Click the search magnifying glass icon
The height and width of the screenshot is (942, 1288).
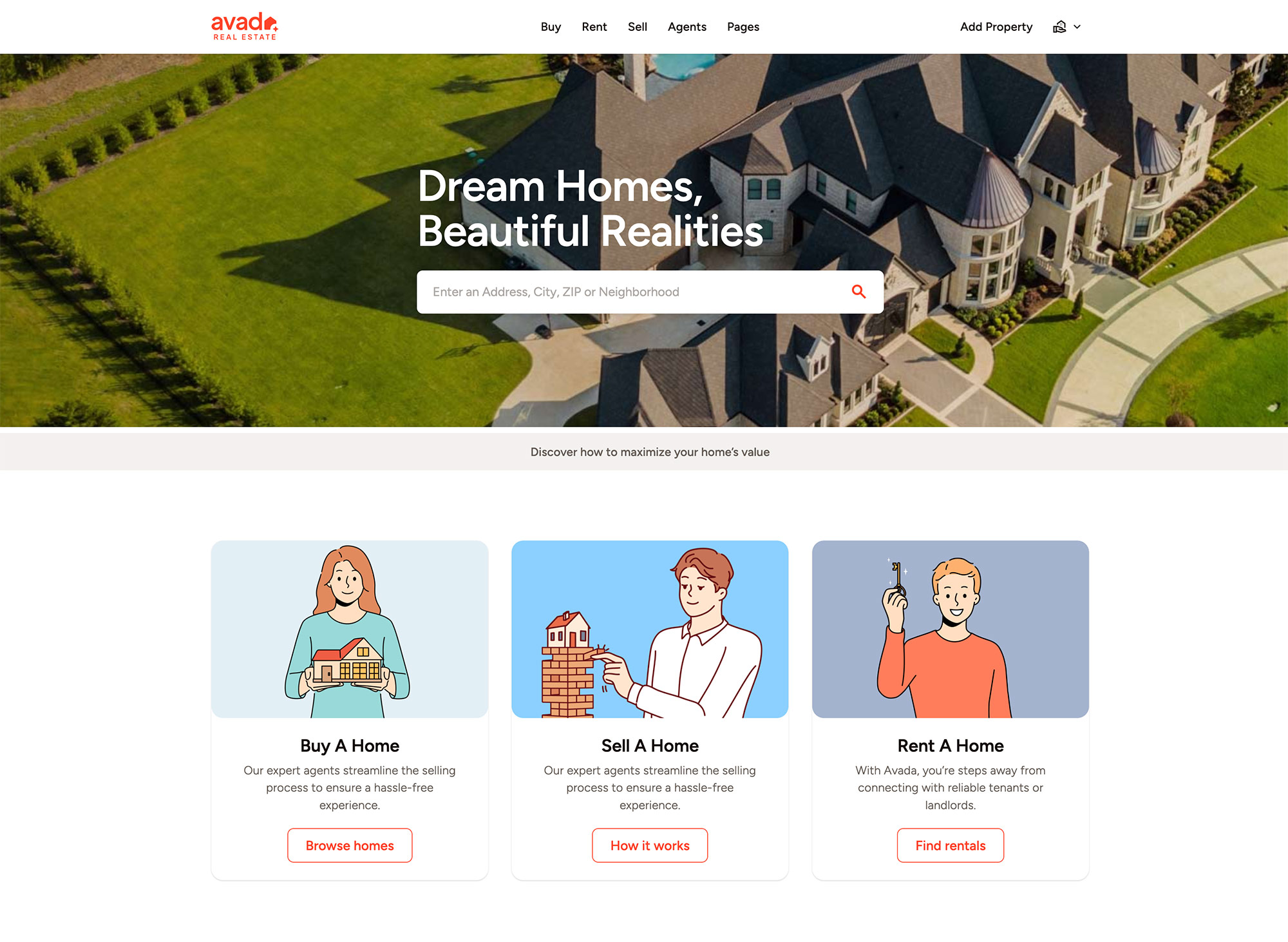[858, 291]
